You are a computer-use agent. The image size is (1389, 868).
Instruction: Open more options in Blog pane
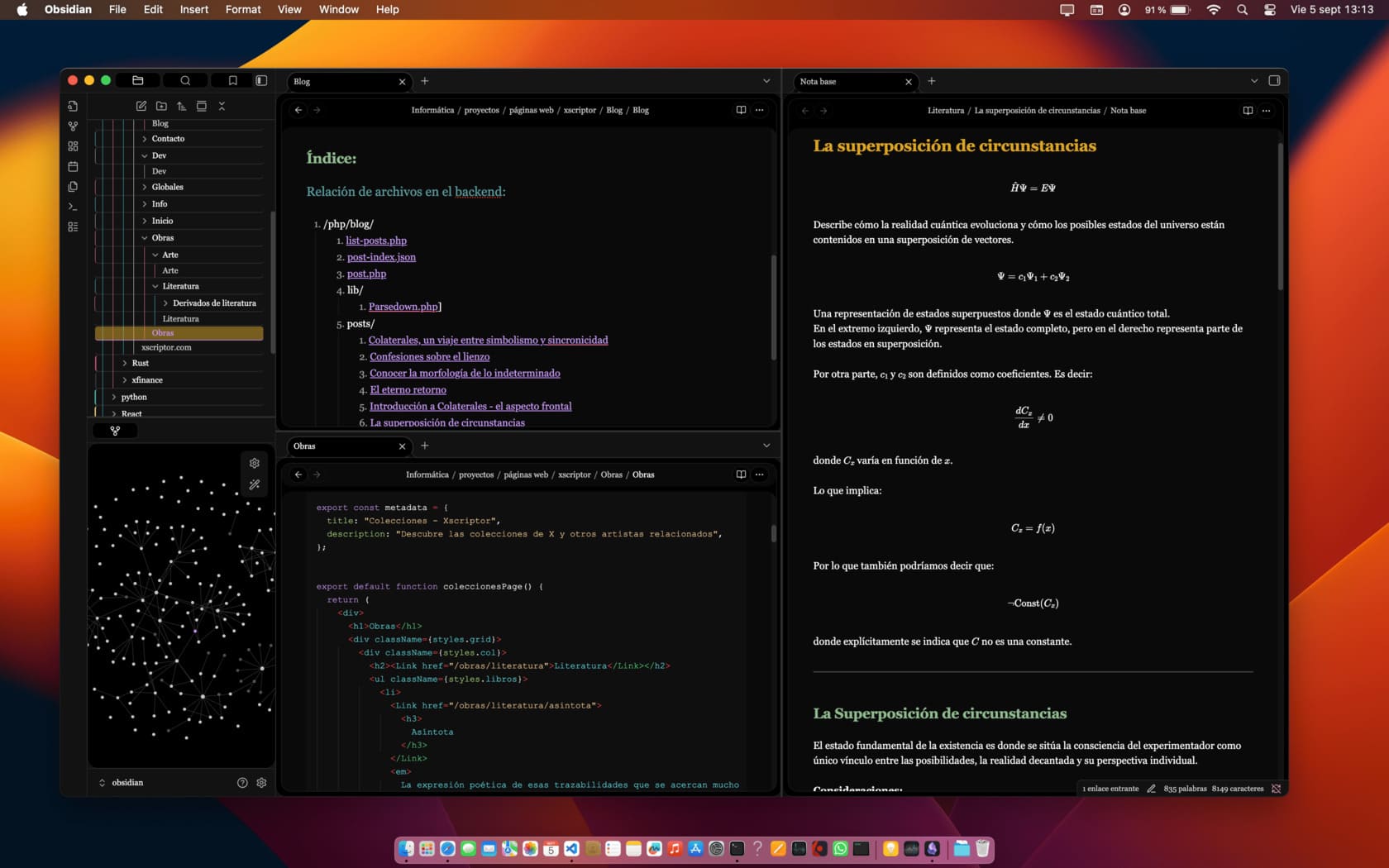click(x=759, y=110)
